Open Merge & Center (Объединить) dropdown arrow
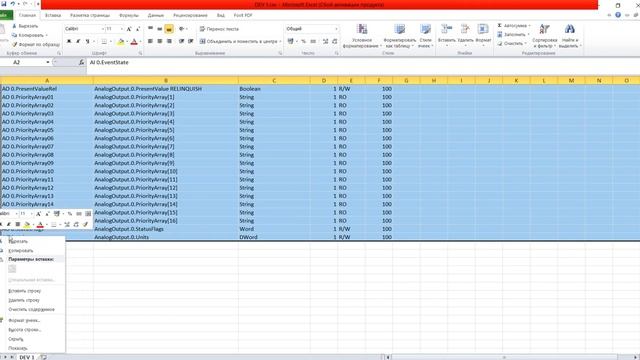Image resolution: width=640 pixels, height=360 pixels. point(280,41)
